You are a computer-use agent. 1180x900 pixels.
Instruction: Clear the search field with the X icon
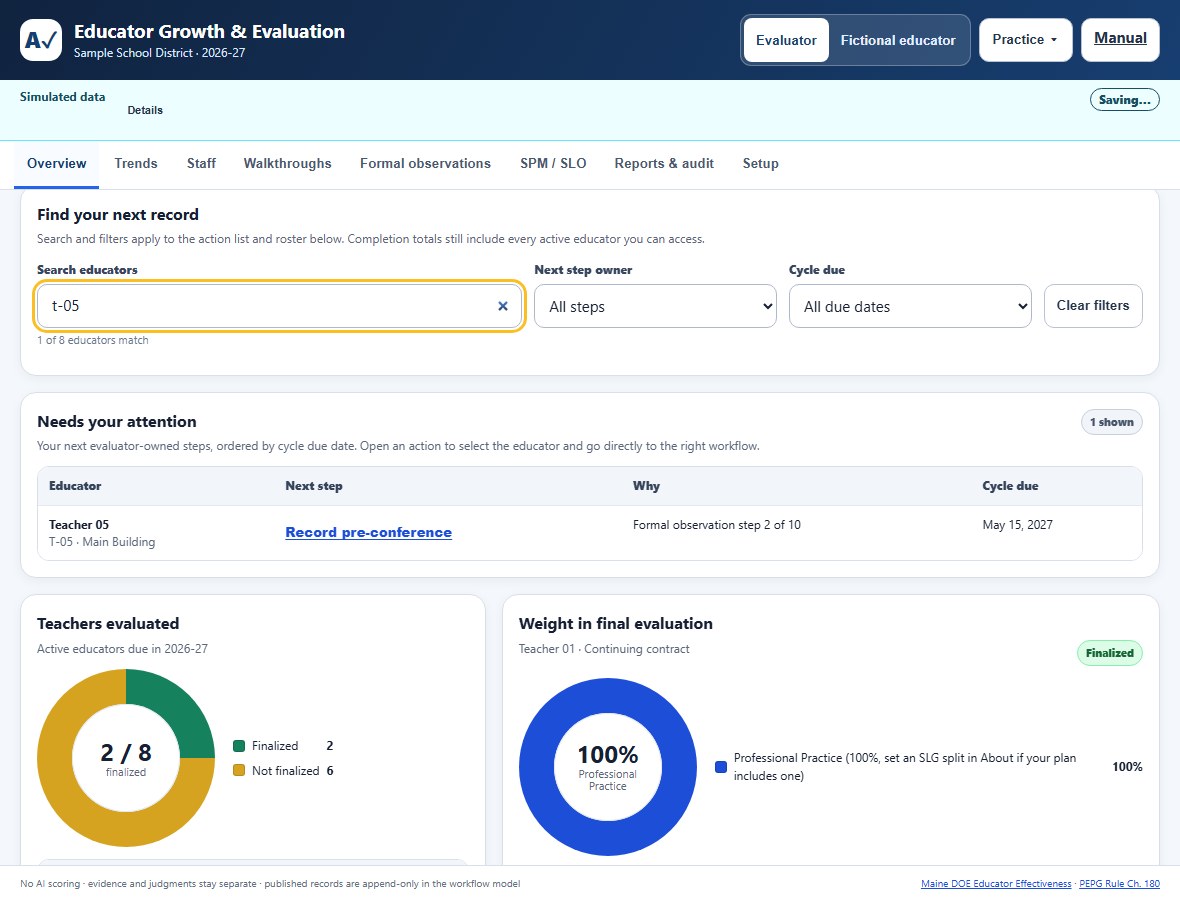[503, 306]
